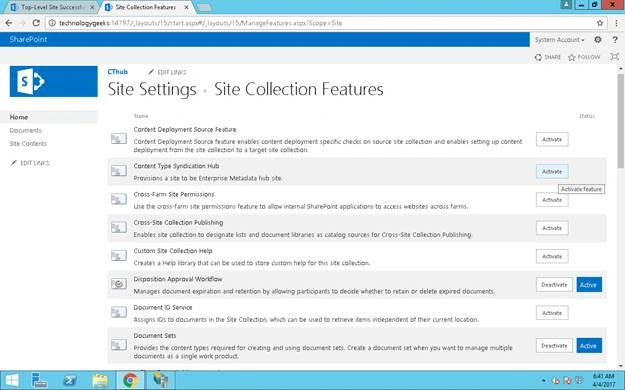Click the Document ID Service feature icon

tap(119, 312)
